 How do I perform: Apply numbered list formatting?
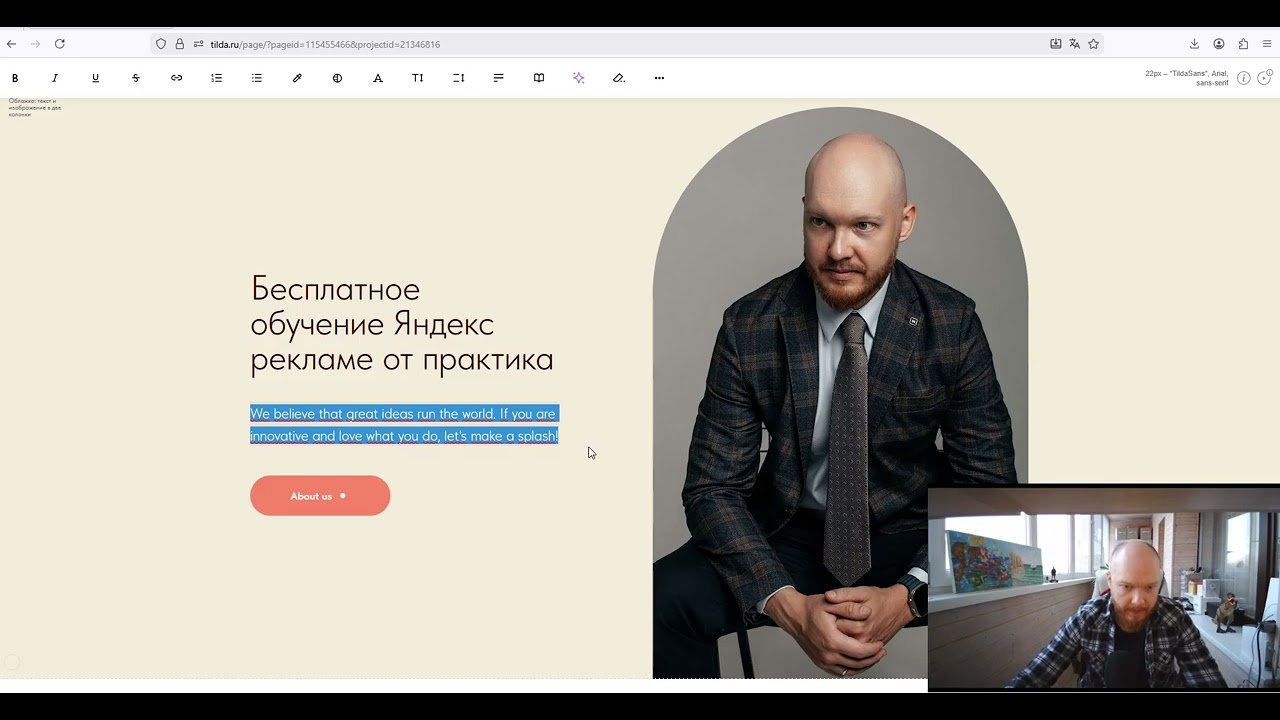pos(216,78)
